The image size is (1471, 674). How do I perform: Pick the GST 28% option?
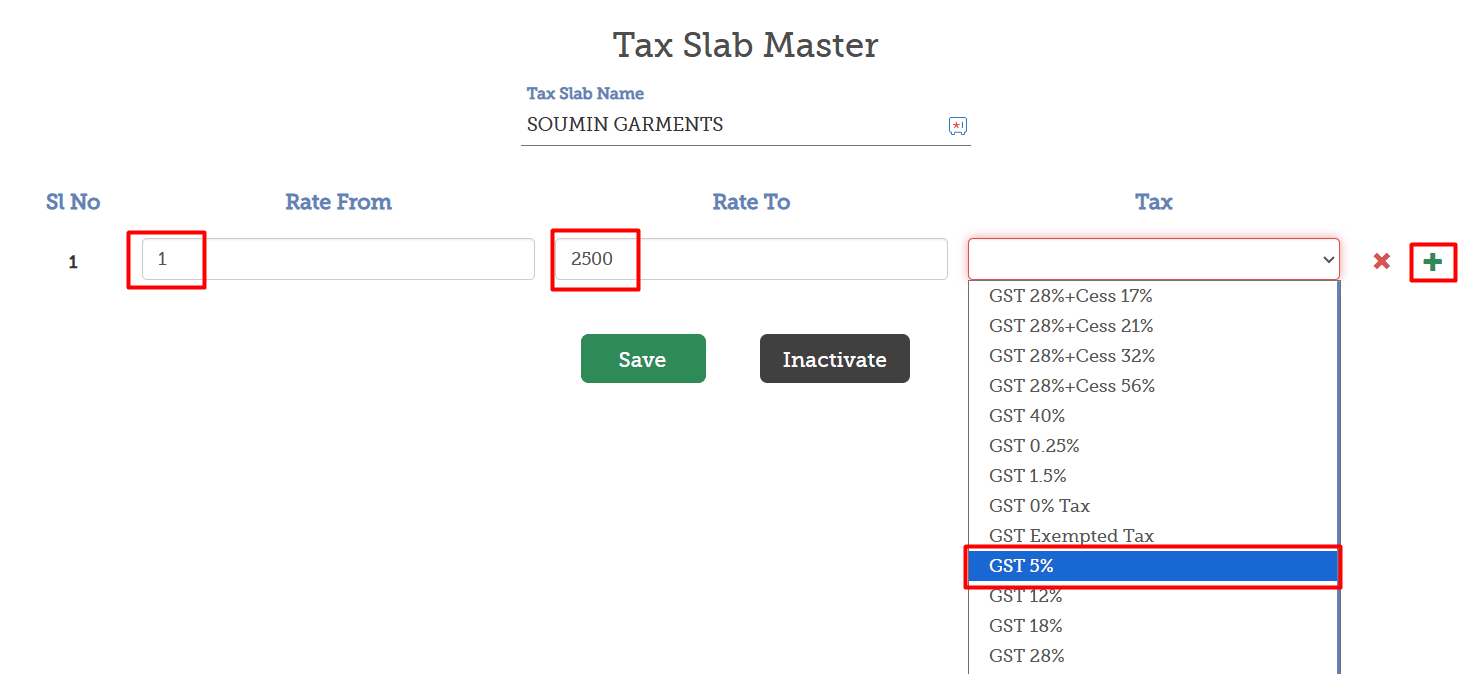tap(1152, 656)
